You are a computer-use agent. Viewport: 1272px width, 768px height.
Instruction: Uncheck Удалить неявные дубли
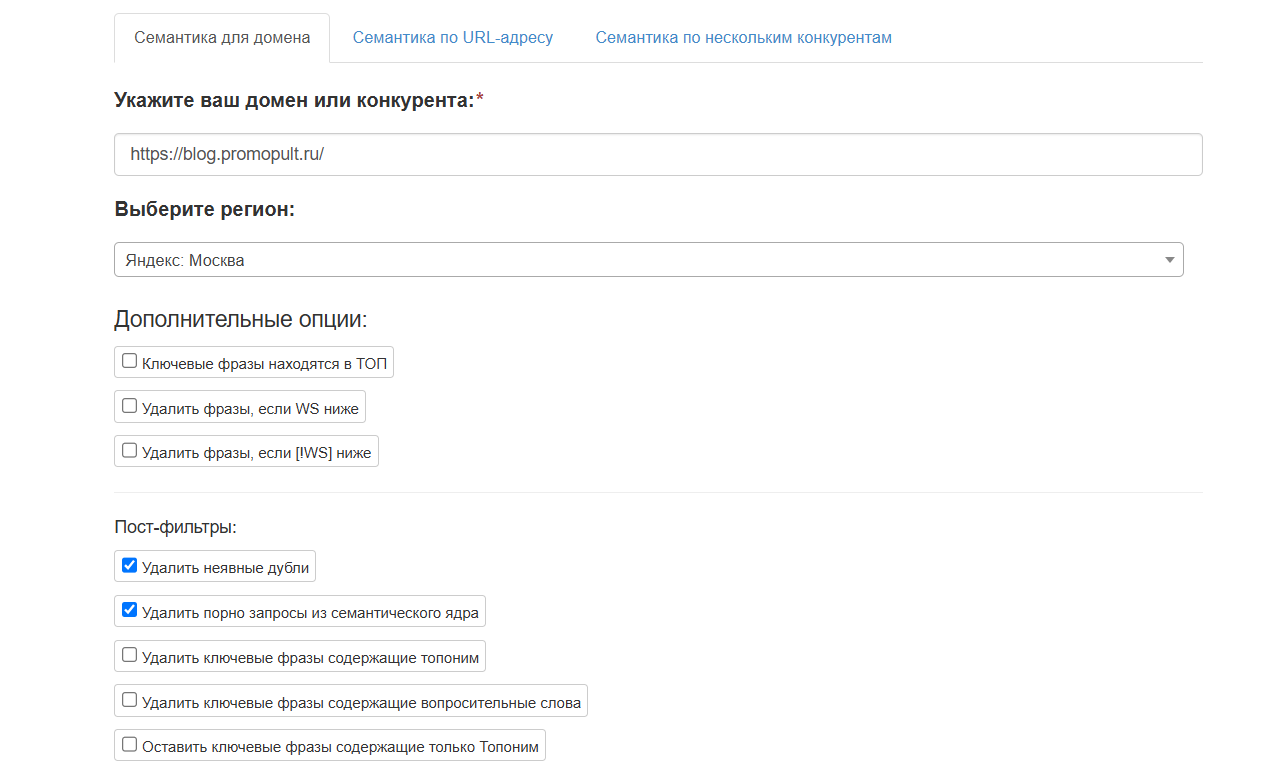tap(129, 566)
